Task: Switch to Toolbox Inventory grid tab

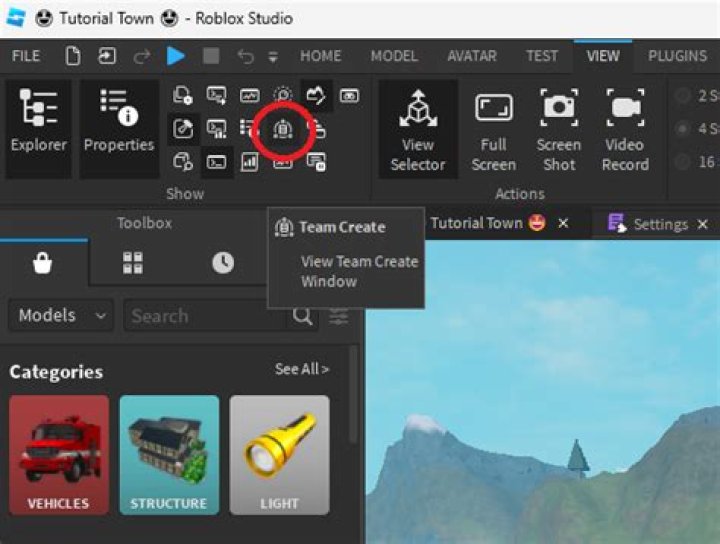Action: [132, 263]
